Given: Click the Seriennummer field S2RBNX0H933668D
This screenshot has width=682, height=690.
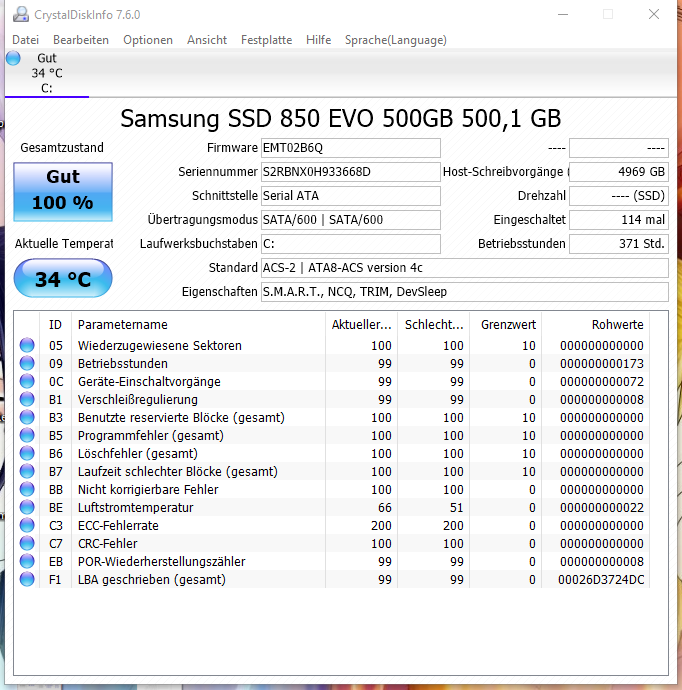Looking at the screenshot, I should 351,172.
